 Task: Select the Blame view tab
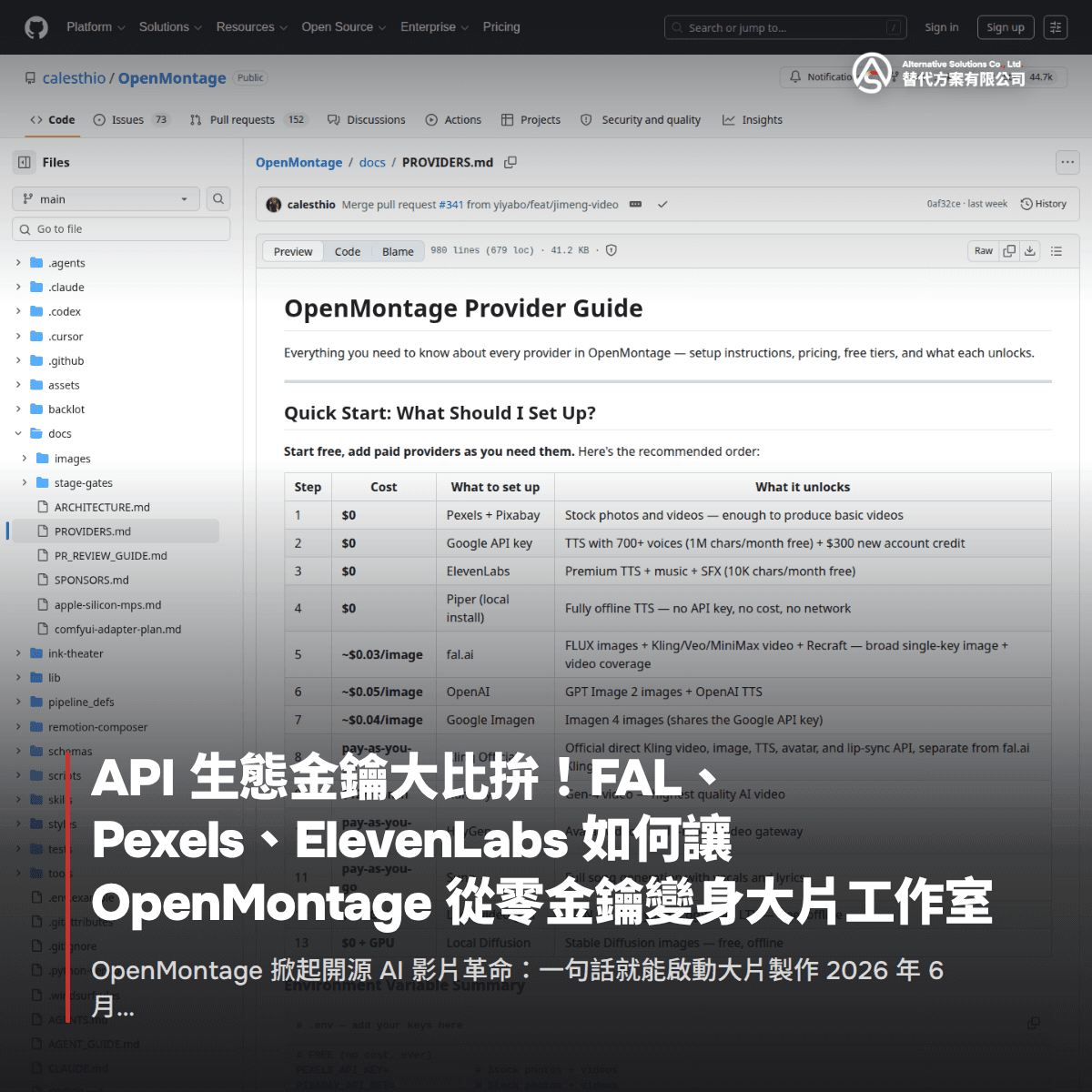(x=398, y=252)
